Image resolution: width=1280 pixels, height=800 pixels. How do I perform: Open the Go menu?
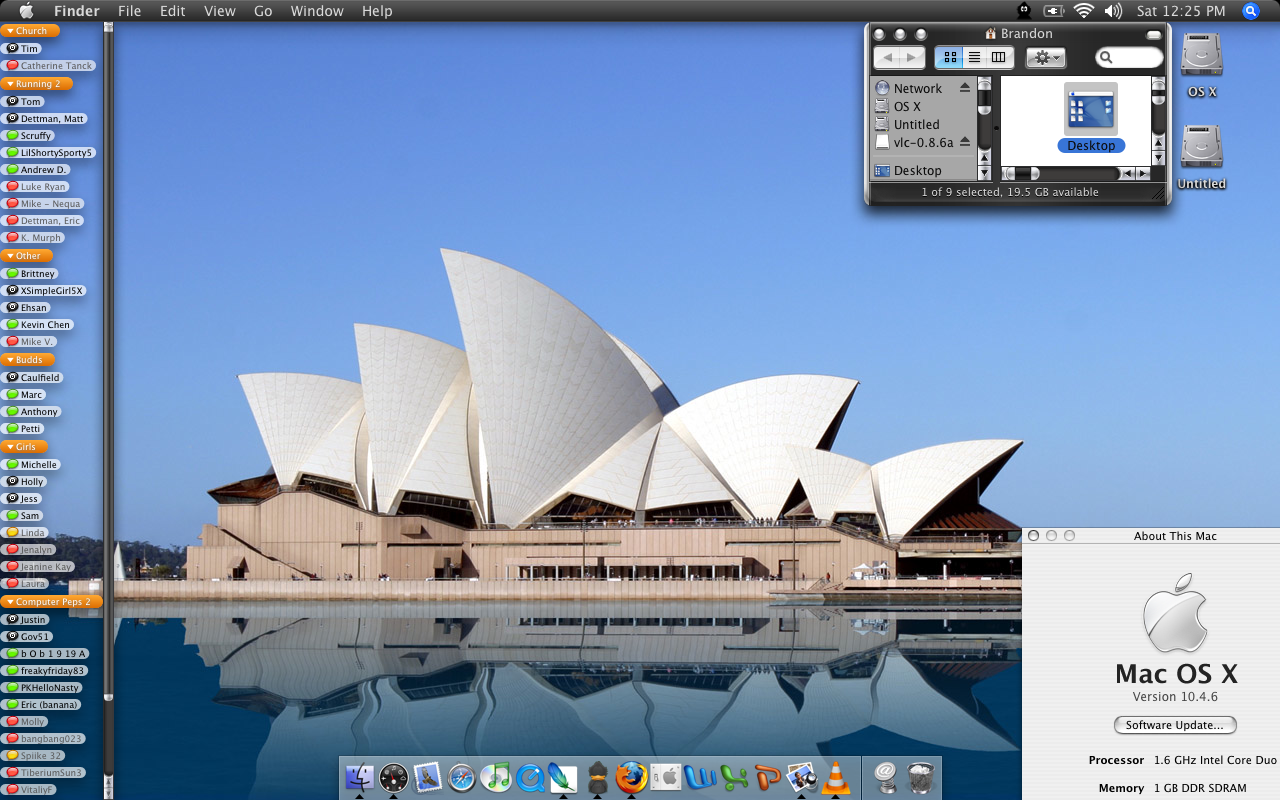tap(263, 11)
